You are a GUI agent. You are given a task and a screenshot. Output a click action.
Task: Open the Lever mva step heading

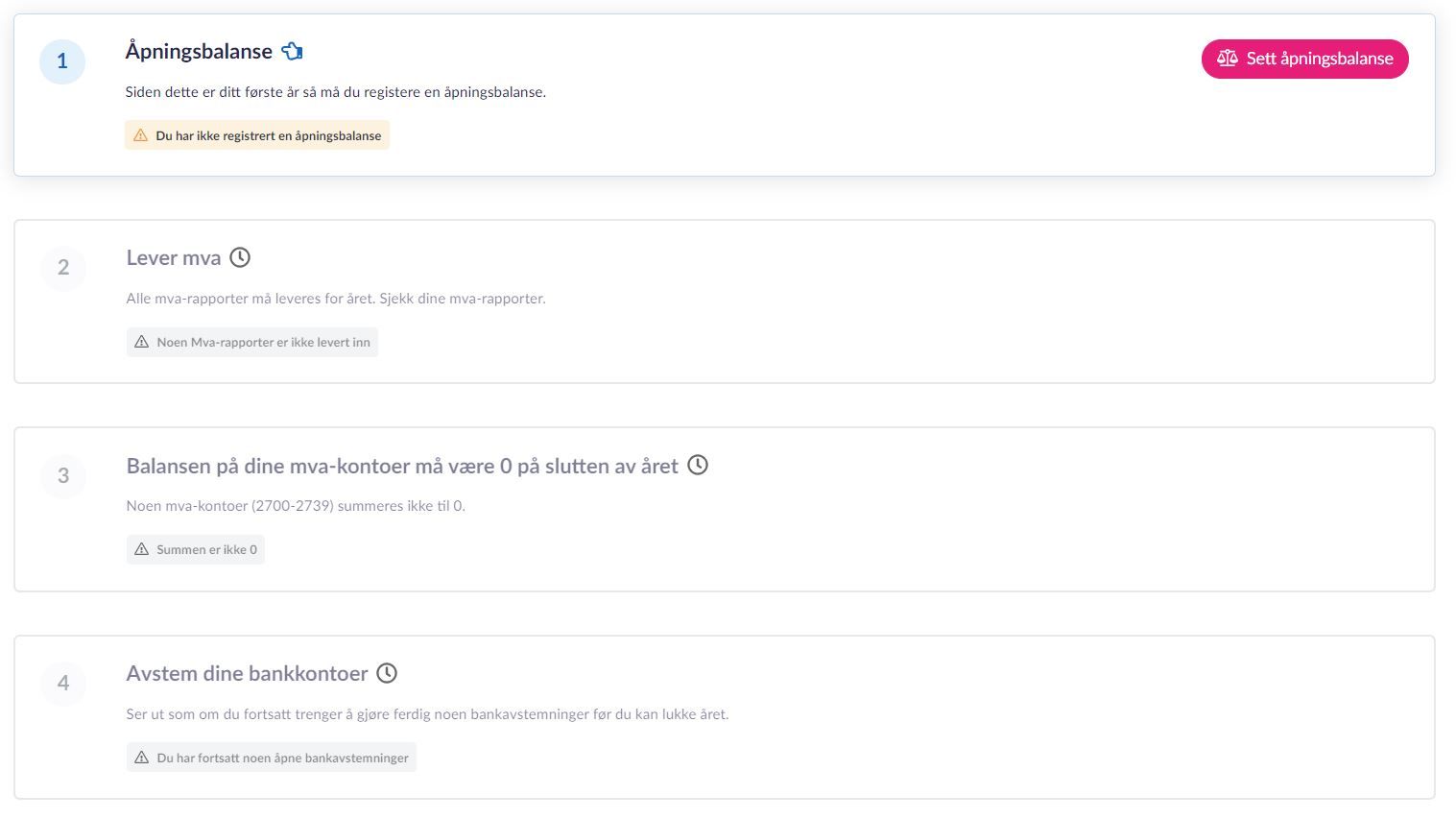coord(174,258)
